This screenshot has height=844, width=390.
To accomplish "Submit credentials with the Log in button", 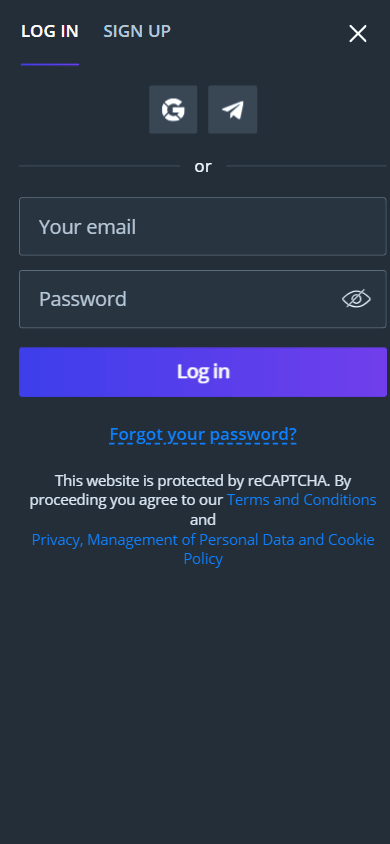I will pos(203,372).
